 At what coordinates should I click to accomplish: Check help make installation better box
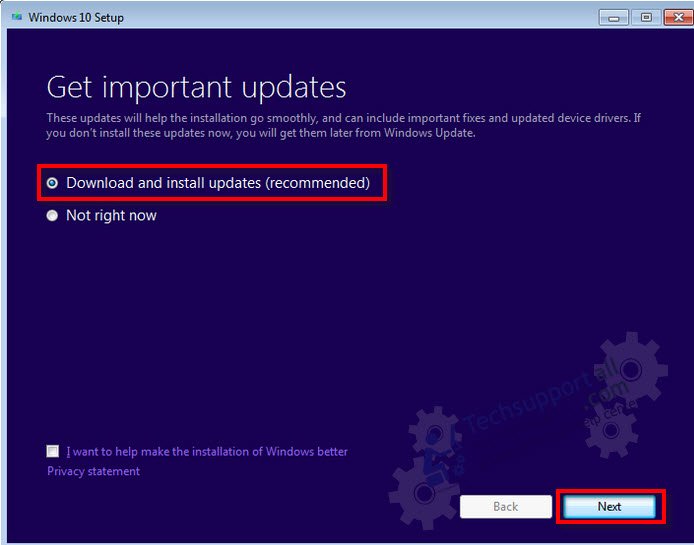click(53, 451)
